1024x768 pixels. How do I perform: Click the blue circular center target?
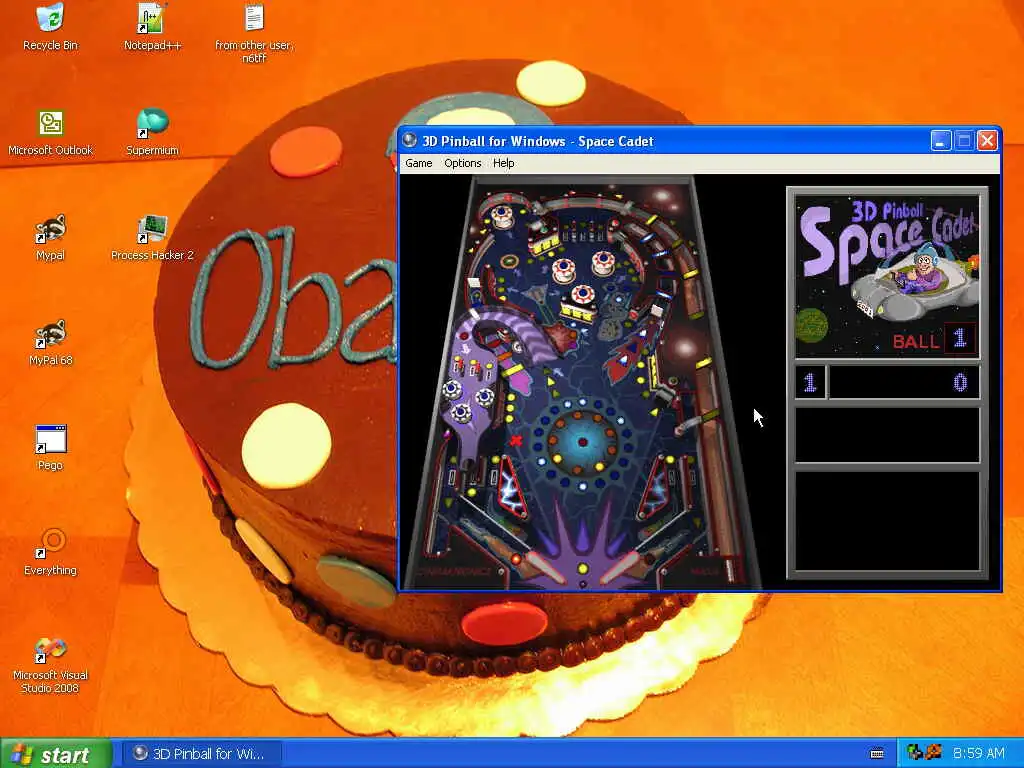[583, 443]
